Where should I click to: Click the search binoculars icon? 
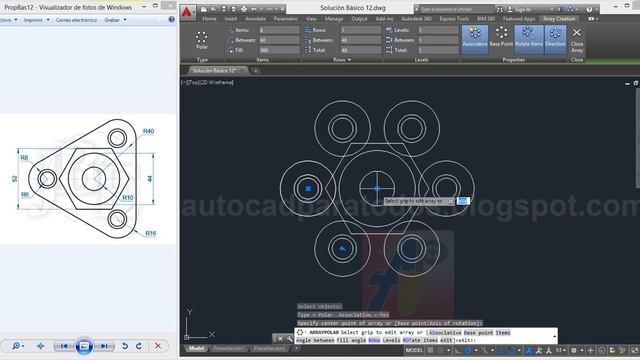pos(500,9)
